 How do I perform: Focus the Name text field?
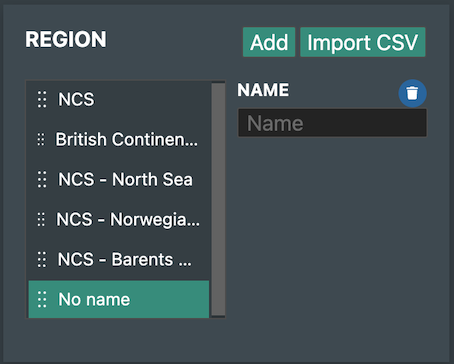[x=332, y=123]
